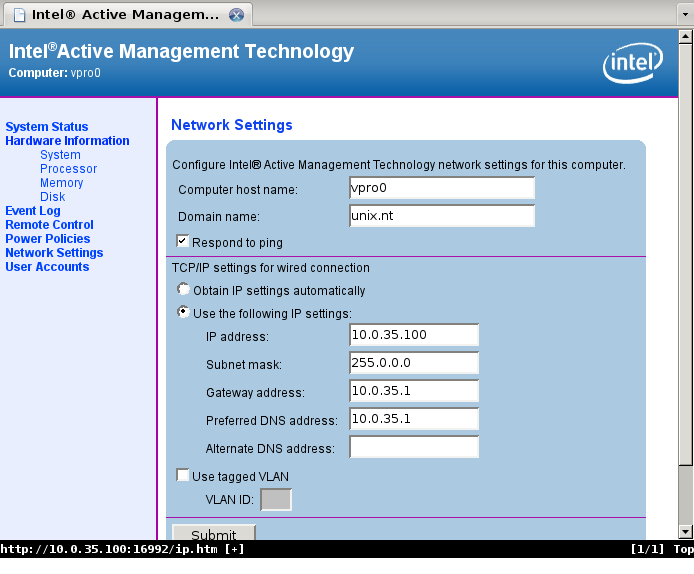Enable the Use tagged VLAN checkbox
Screen dimensions: 694x574
pyautogui.click(x=182, y=475)
